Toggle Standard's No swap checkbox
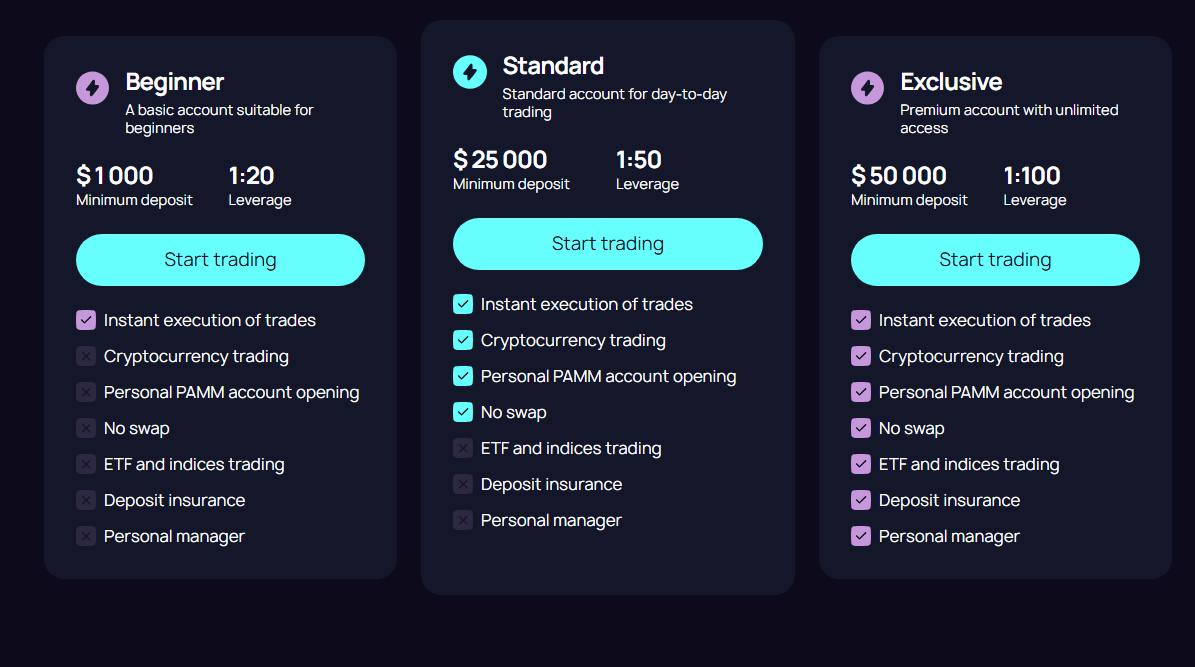This screenshot has height=667, width=1195. pyautogui.click(x=463, y=412)
